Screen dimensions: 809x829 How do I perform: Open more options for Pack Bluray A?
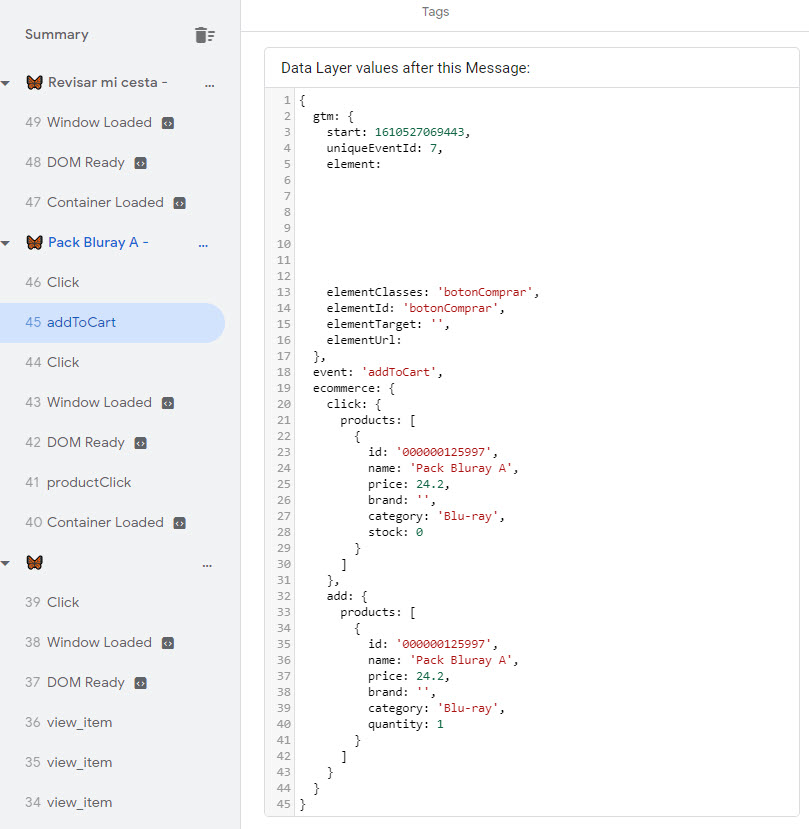click(x=203, y=245)
